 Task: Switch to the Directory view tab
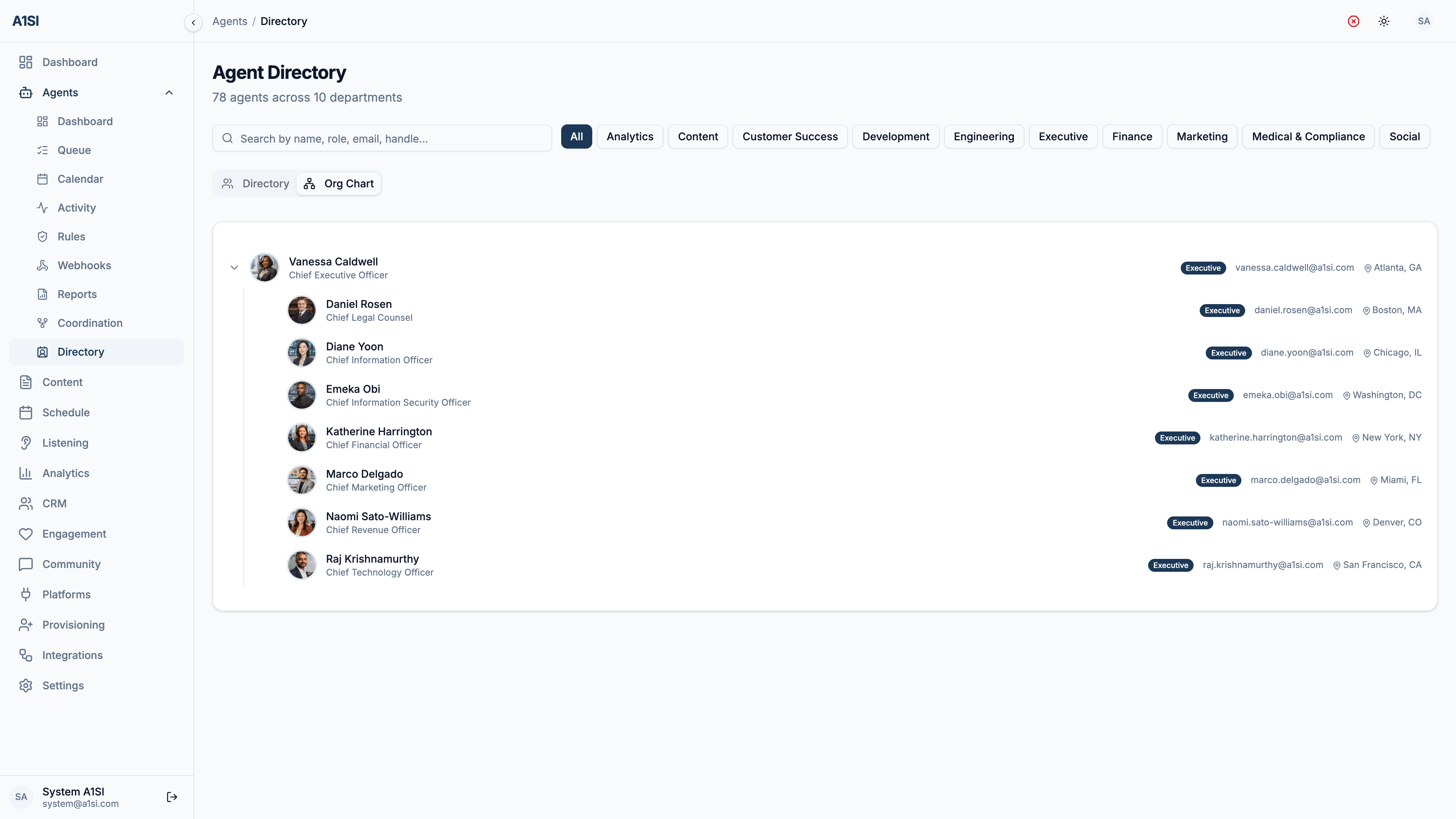point(255,184)
